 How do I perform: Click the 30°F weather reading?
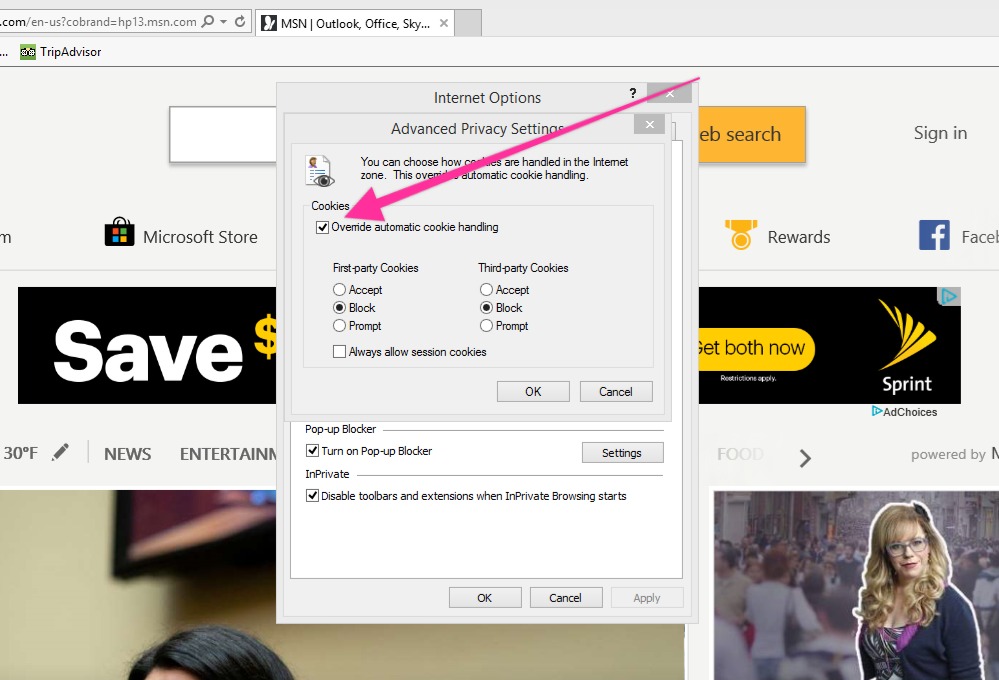point(20,453)
